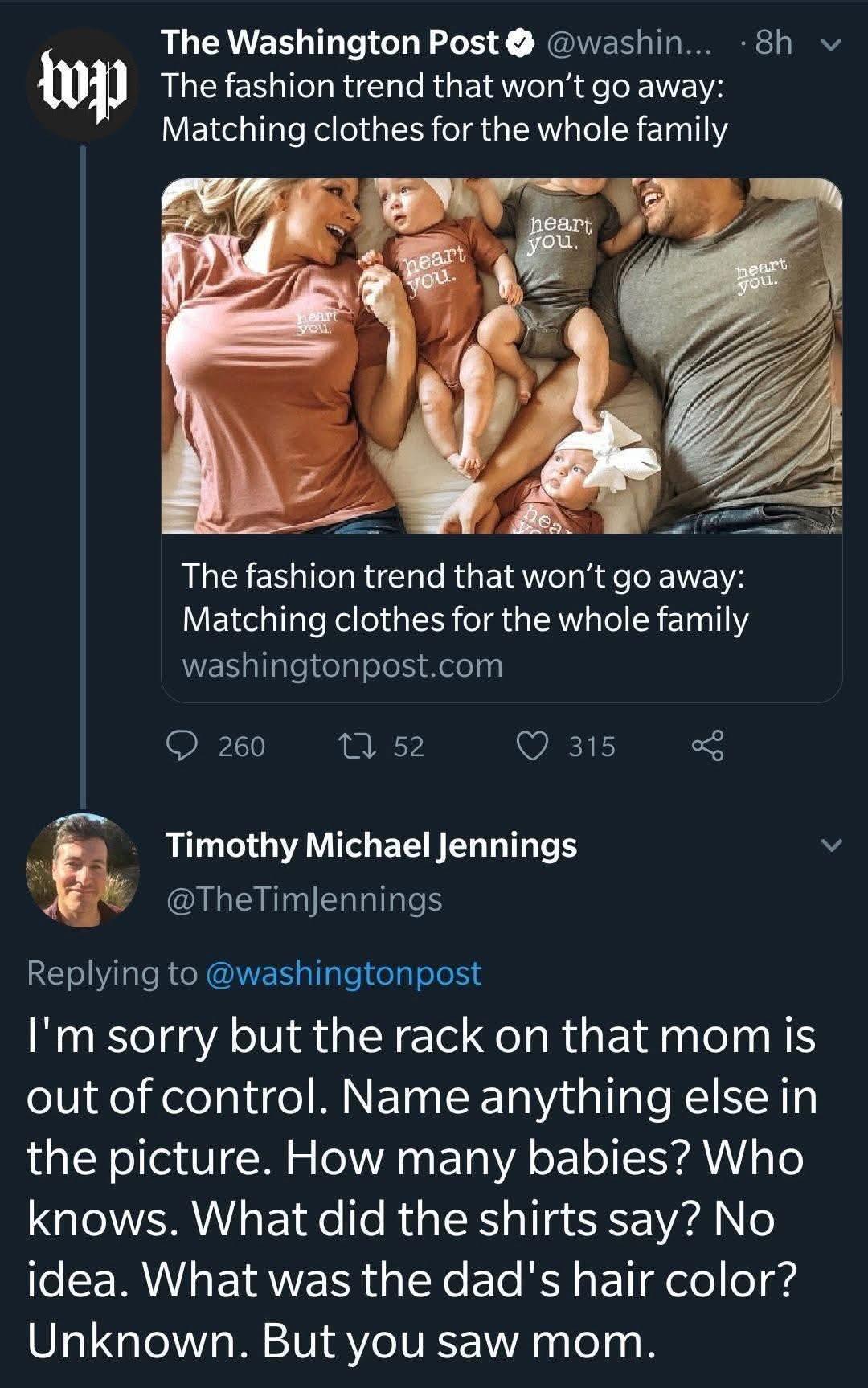This screenshot has height=1388, width=868.
Task: Click the article card headline text
Action: point(465,597)
